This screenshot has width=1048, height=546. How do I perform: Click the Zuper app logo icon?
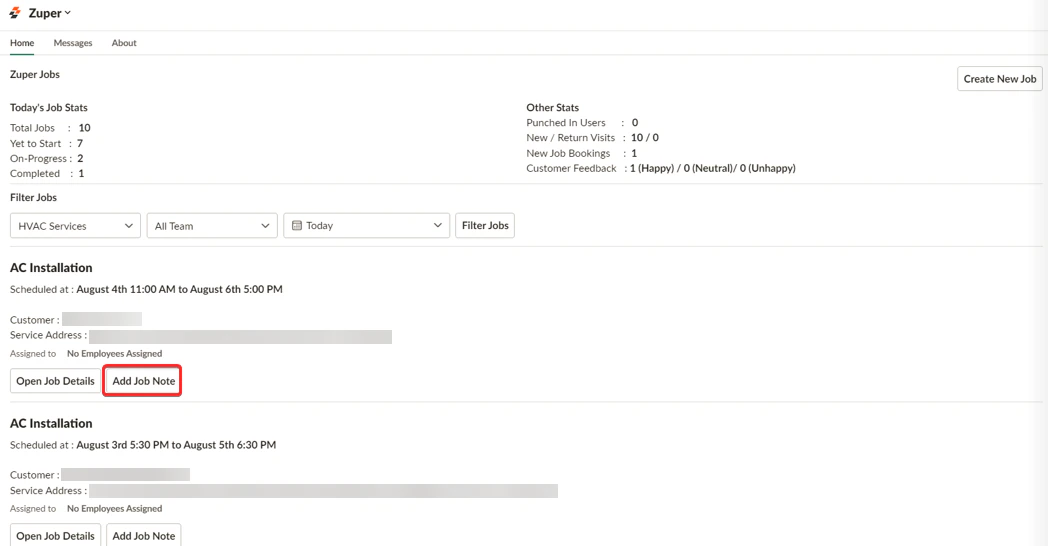(x=15, y=13)
